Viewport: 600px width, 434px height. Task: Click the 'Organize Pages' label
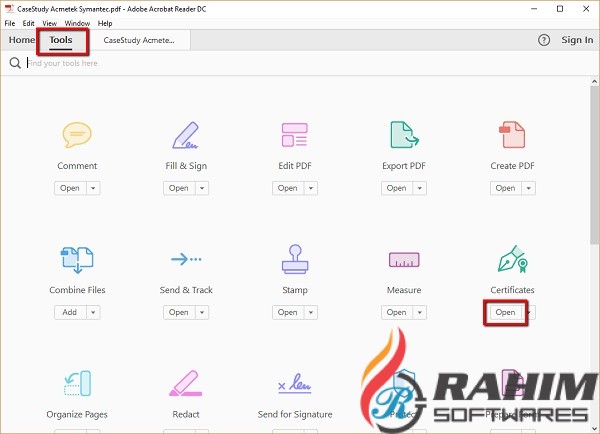77,414
